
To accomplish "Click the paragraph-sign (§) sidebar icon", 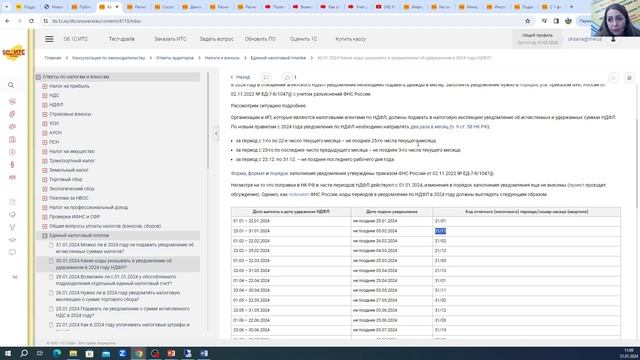I will pyautogui.click(x=12, y=164).
